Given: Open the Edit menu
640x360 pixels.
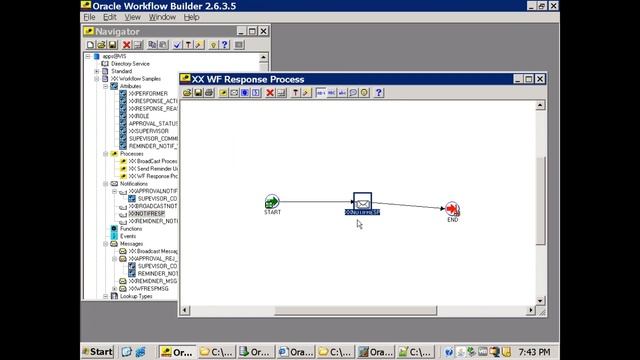Looking at the screenshot, I should tap(109, 17).
